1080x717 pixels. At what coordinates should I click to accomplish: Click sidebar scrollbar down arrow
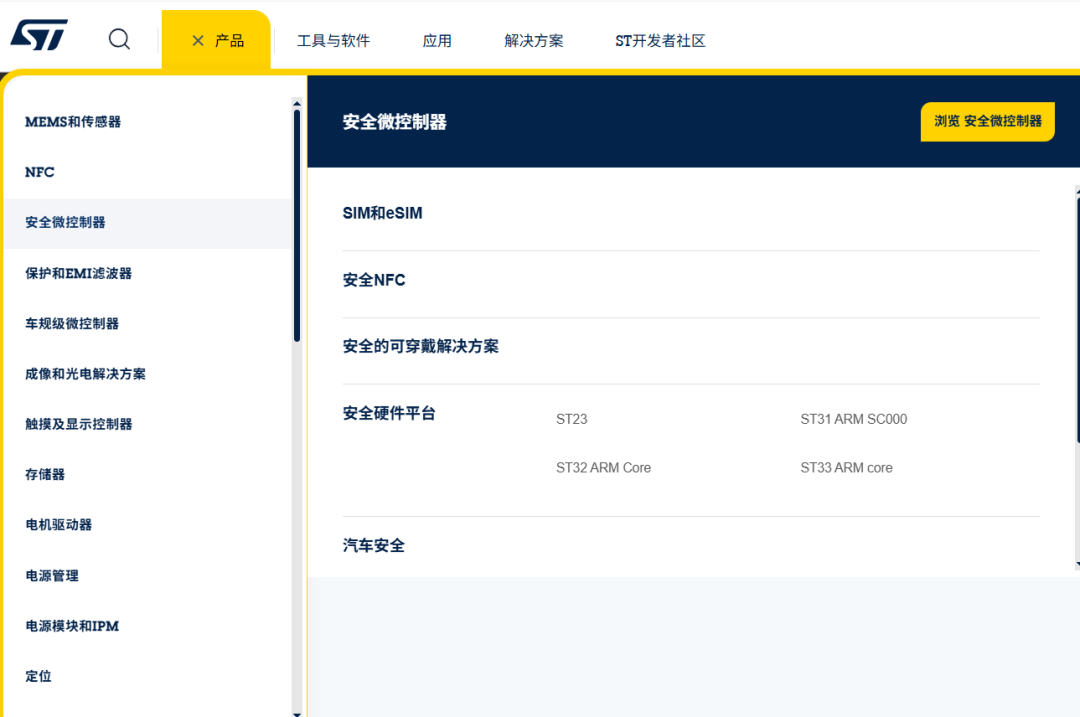tap(297, 714)
